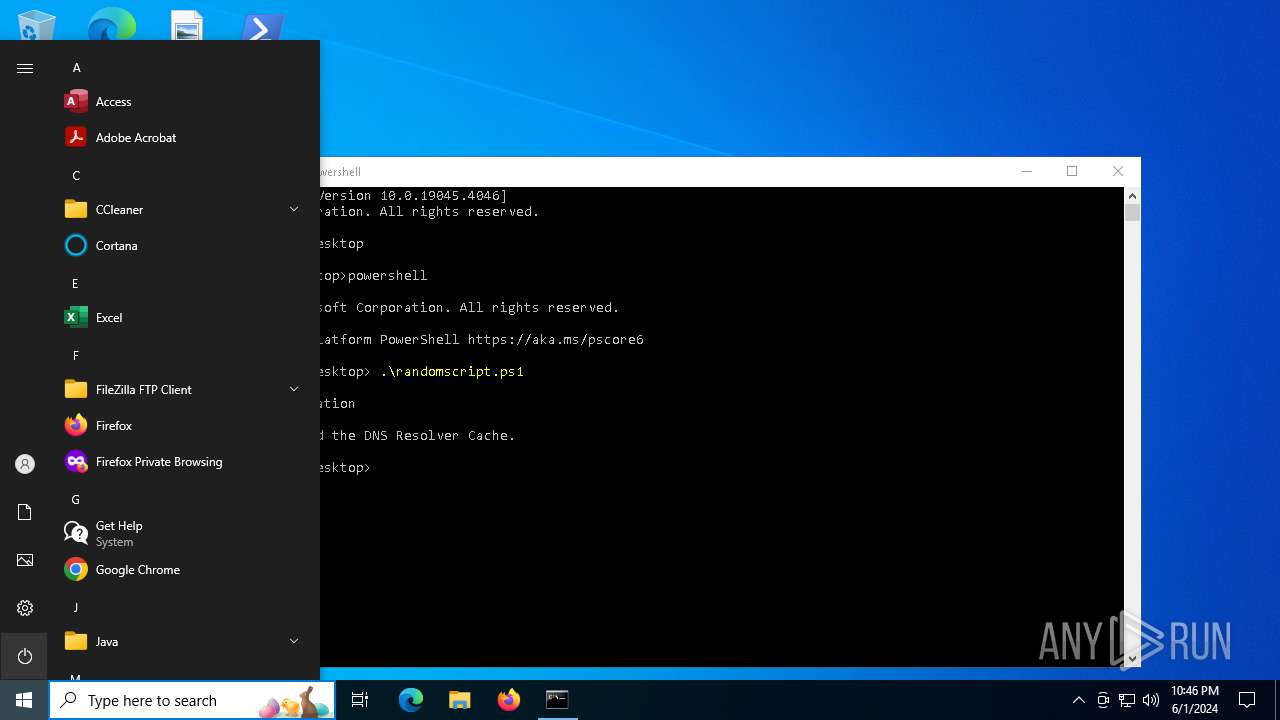Click the console scrollbar up arrow

[1133, 195]
